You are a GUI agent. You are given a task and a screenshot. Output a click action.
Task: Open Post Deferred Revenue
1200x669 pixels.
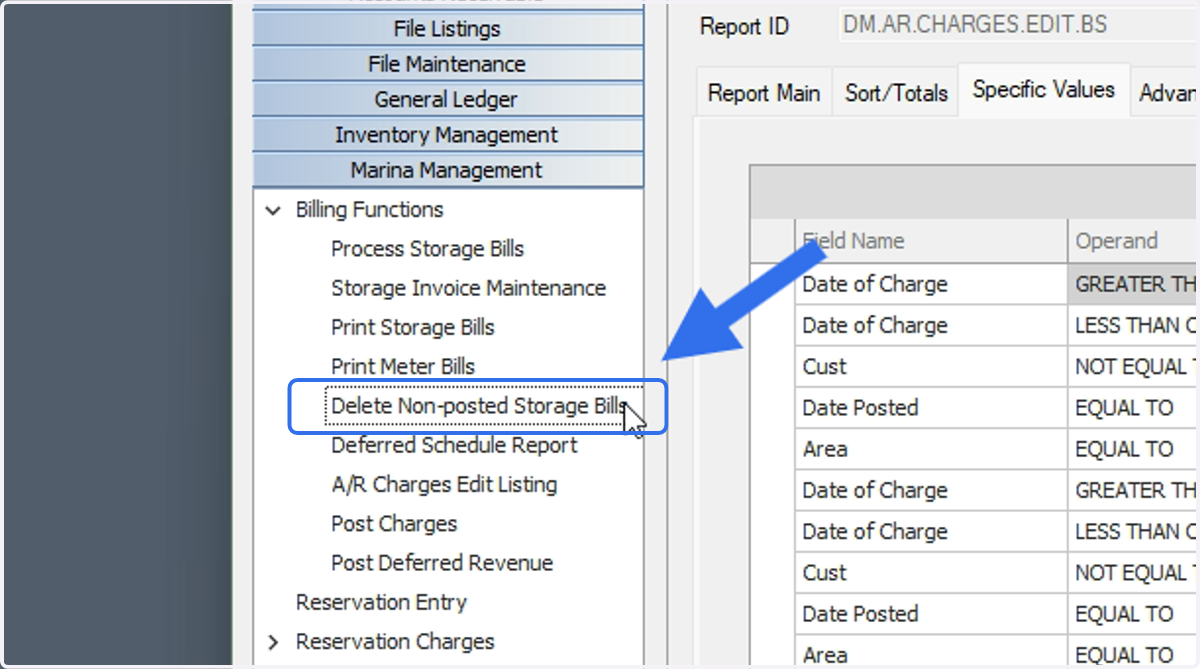point(442,563)
